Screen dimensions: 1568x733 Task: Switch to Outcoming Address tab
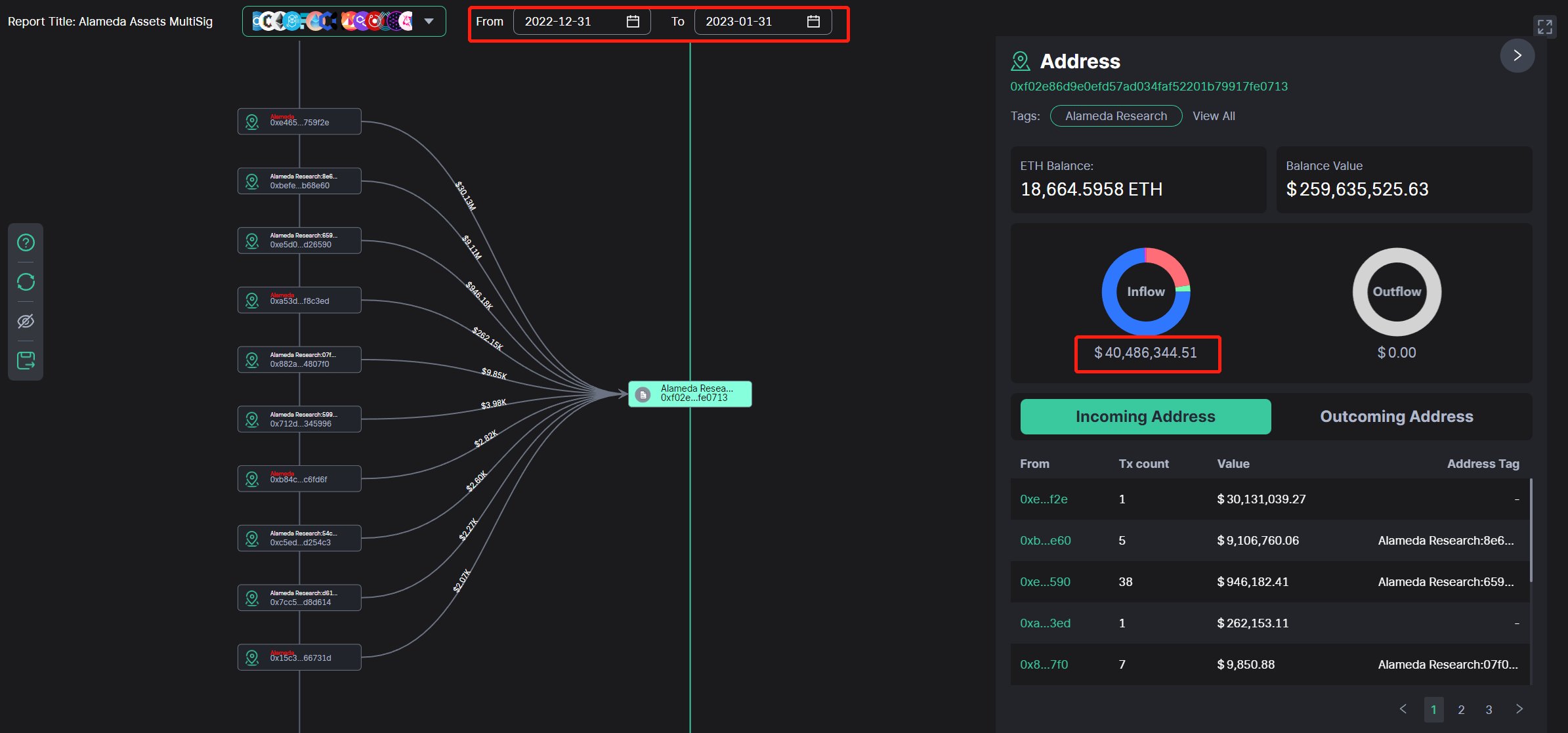click(x=1397, y=417)
